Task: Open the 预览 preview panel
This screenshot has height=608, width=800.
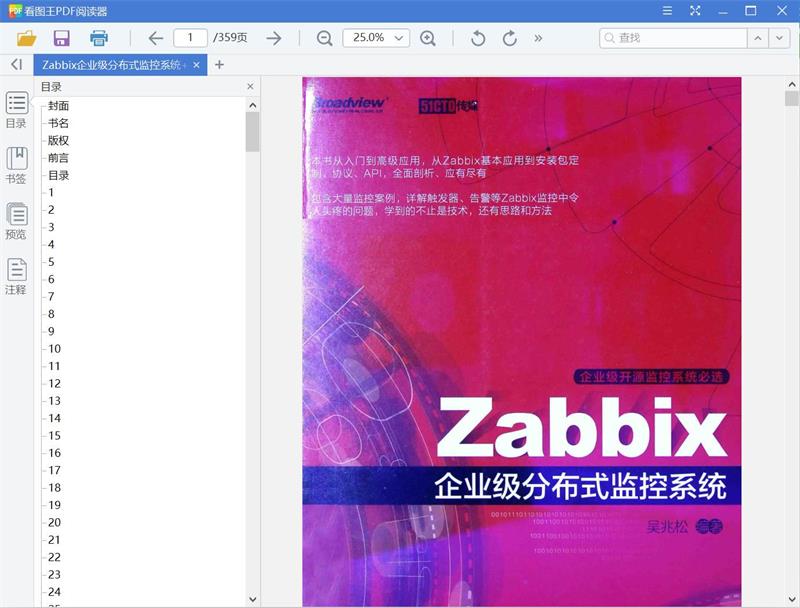Action: [15, 220]
